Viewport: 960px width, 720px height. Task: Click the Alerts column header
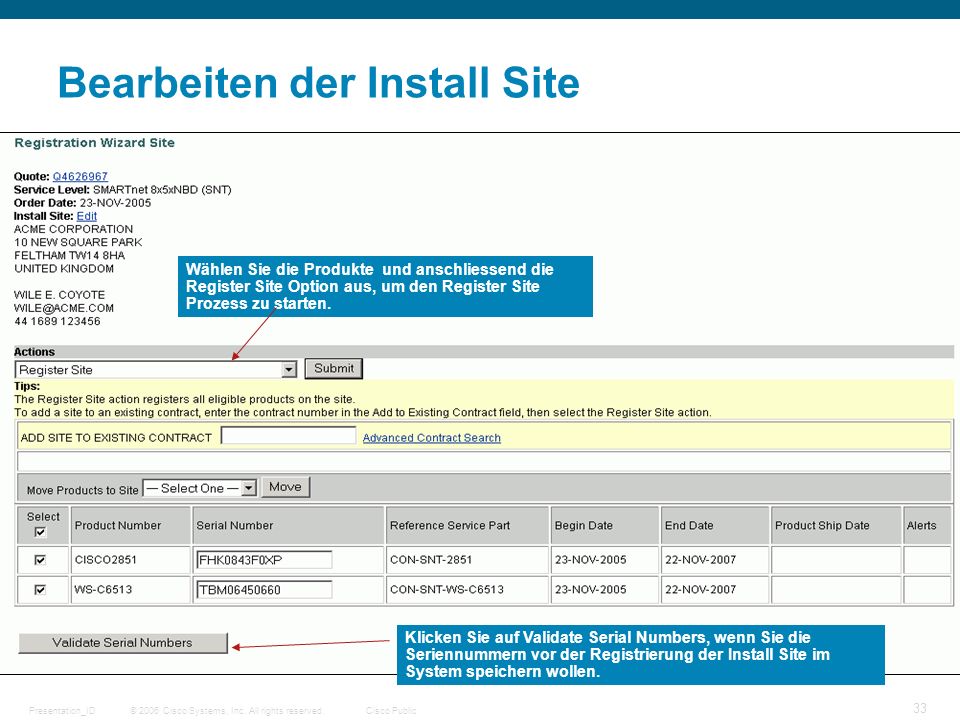[x=927, y=525]
